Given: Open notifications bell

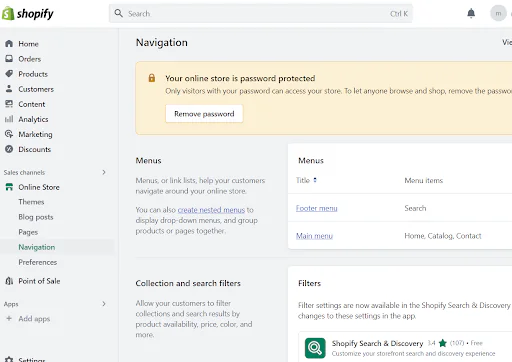Looking at the screenshot, I should click(471, 13).
